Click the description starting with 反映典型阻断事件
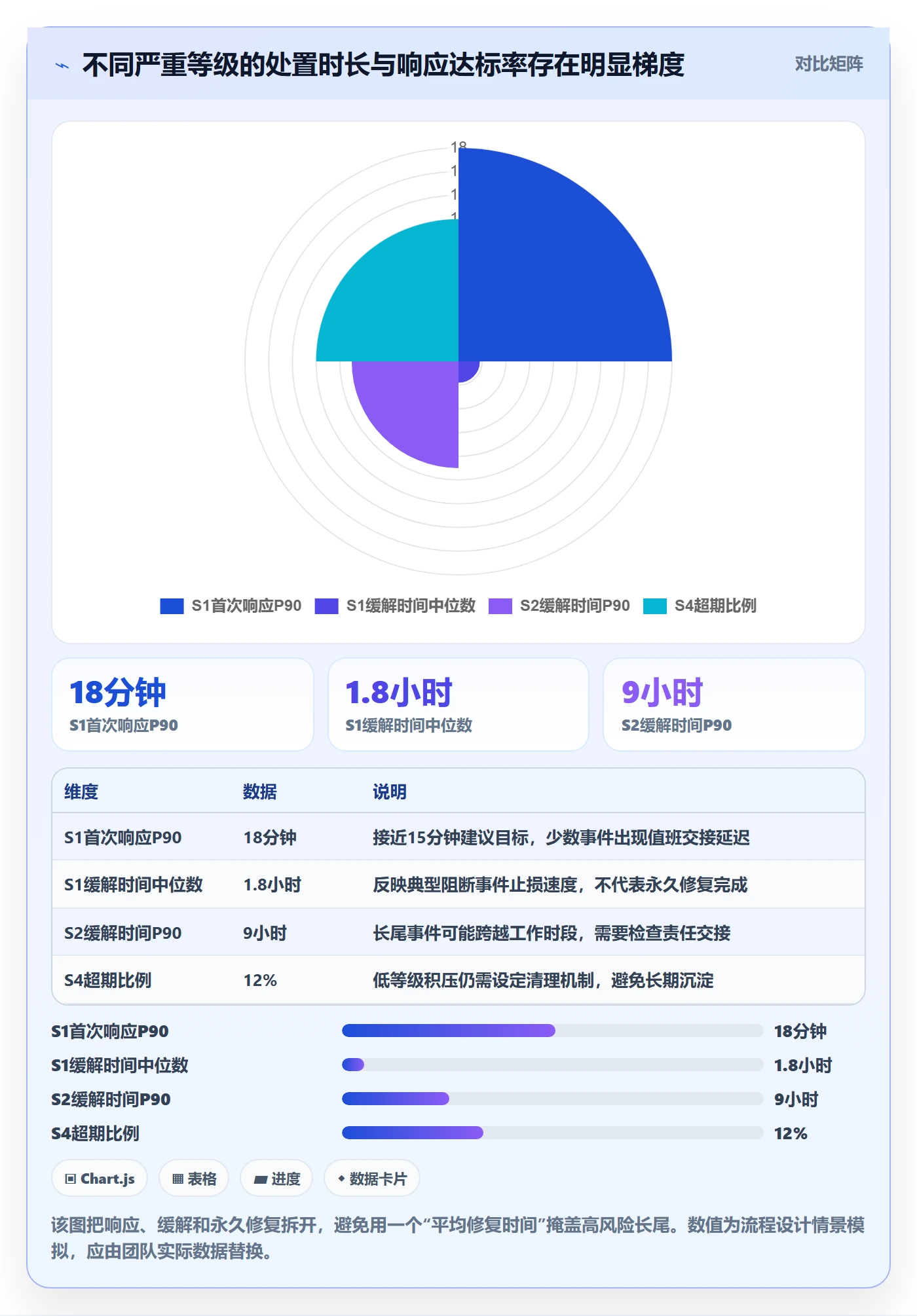917x1316 pixels. pyautogui.click(x=560, y=885)
